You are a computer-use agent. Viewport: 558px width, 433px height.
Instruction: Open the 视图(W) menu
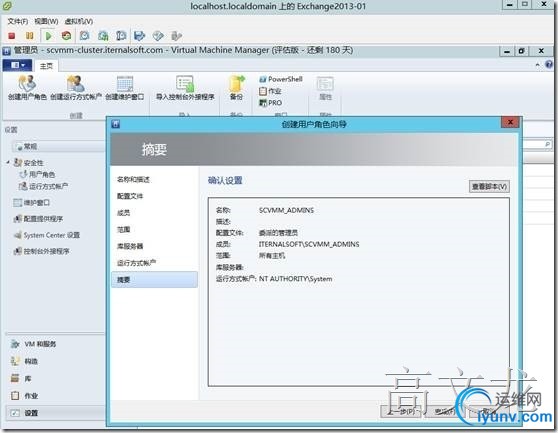46,21
